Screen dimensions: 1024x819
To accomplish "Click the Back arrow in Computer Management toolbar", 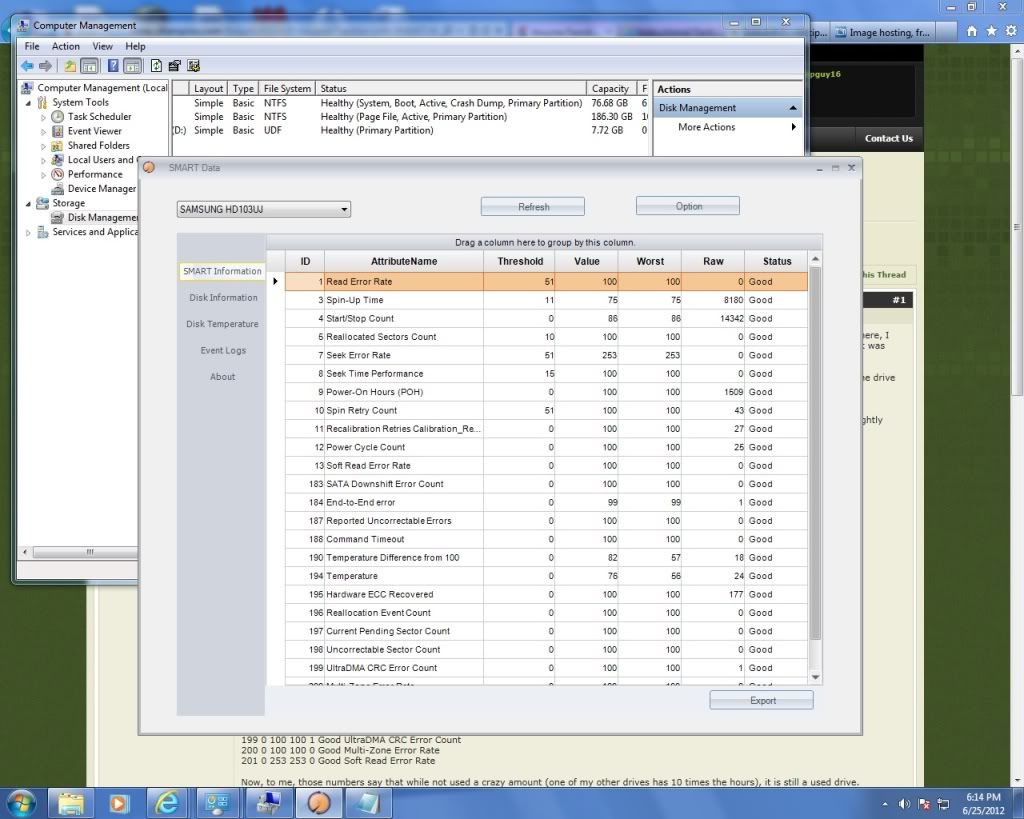I will (x=27, y=66).
